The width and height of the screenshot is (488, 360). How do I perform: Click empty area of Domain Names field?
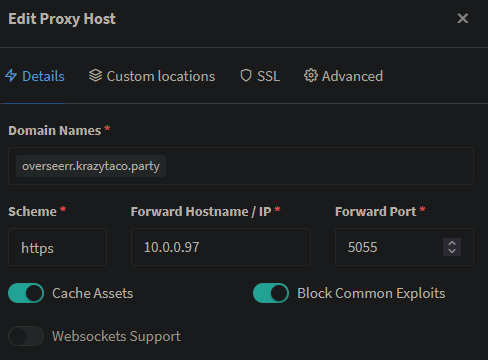click(319, 166)
